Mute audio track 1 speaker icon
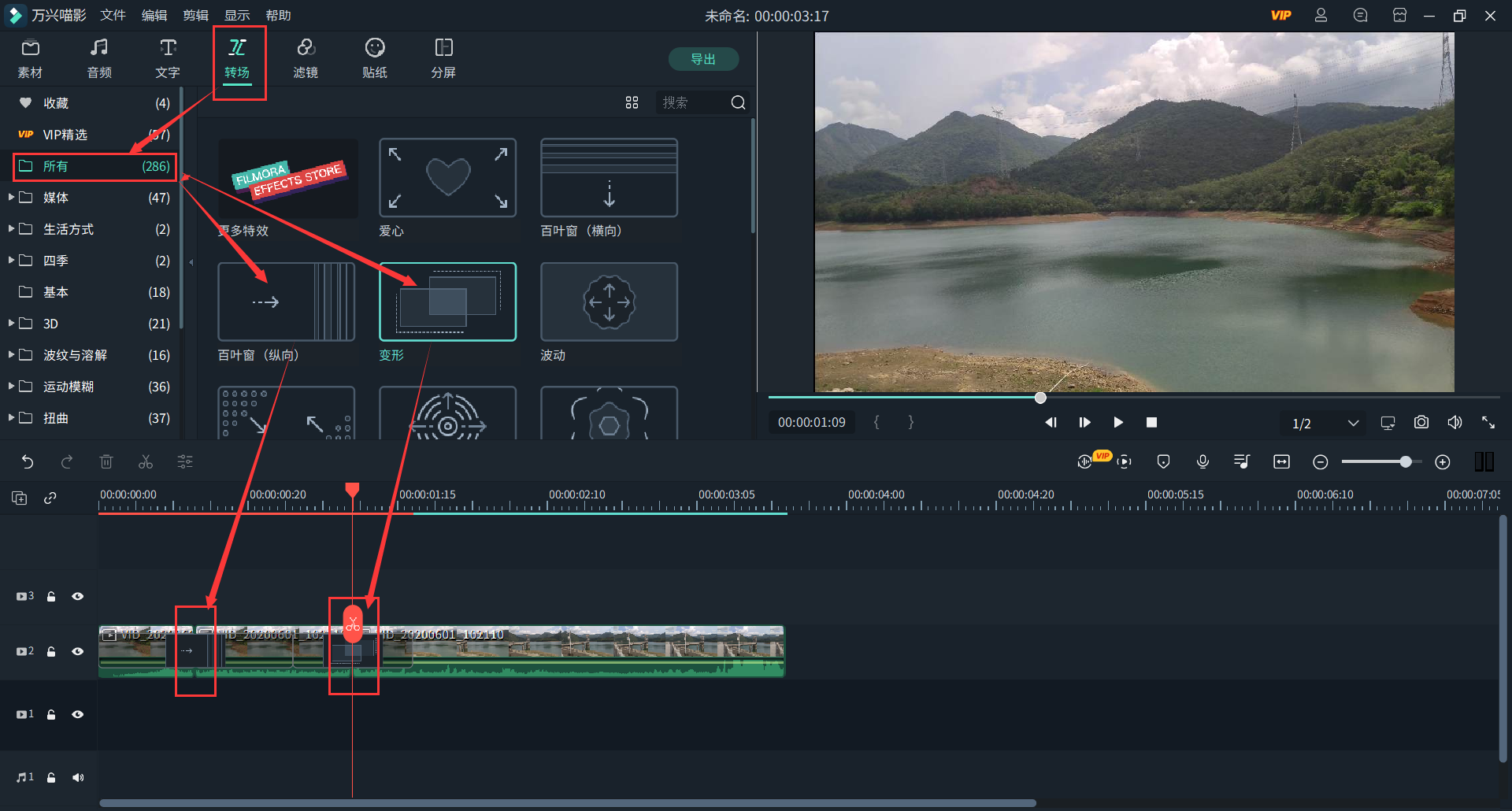Image resolution: width=1512 pixels, height=811 pixels. pos(78,777)
